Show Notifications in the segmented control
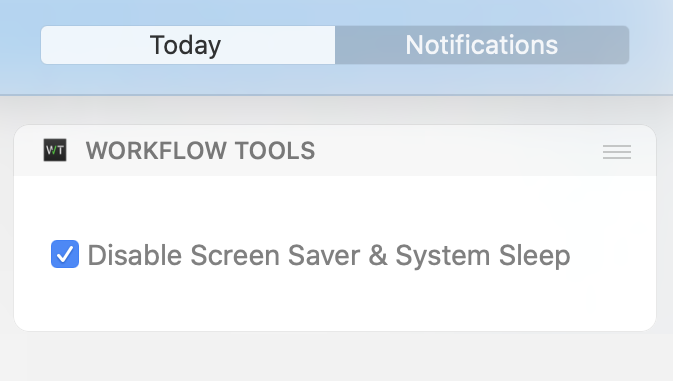Viewport: 673px width, 381px height. (x=482, y=45)
